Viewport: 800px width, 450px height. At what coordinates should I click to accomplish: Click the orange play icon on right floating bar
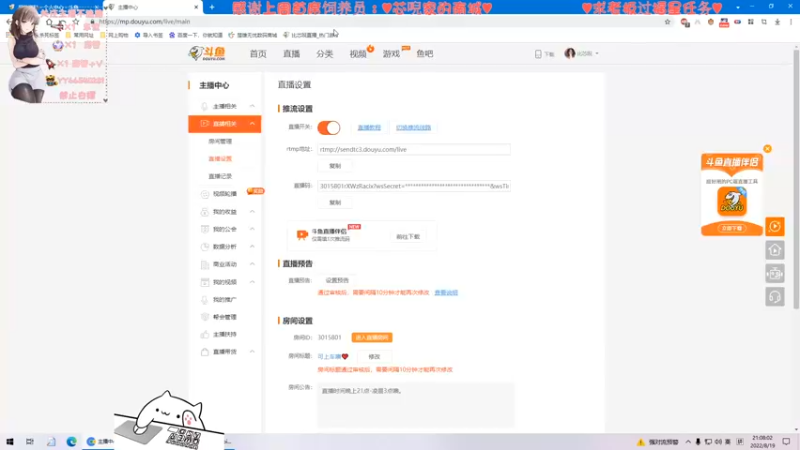click(774, 227)
